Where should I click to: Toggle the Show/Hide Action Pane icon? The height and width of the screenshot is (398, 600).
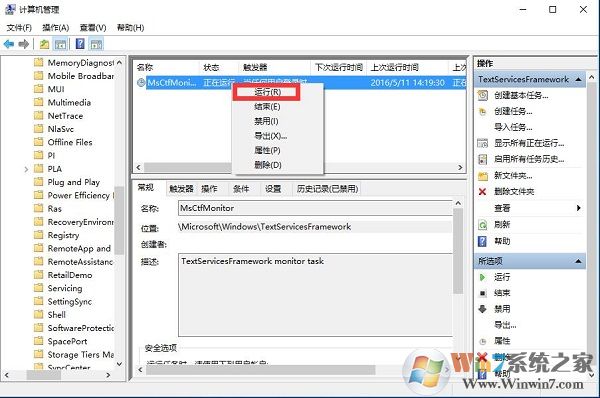(96, 44)
